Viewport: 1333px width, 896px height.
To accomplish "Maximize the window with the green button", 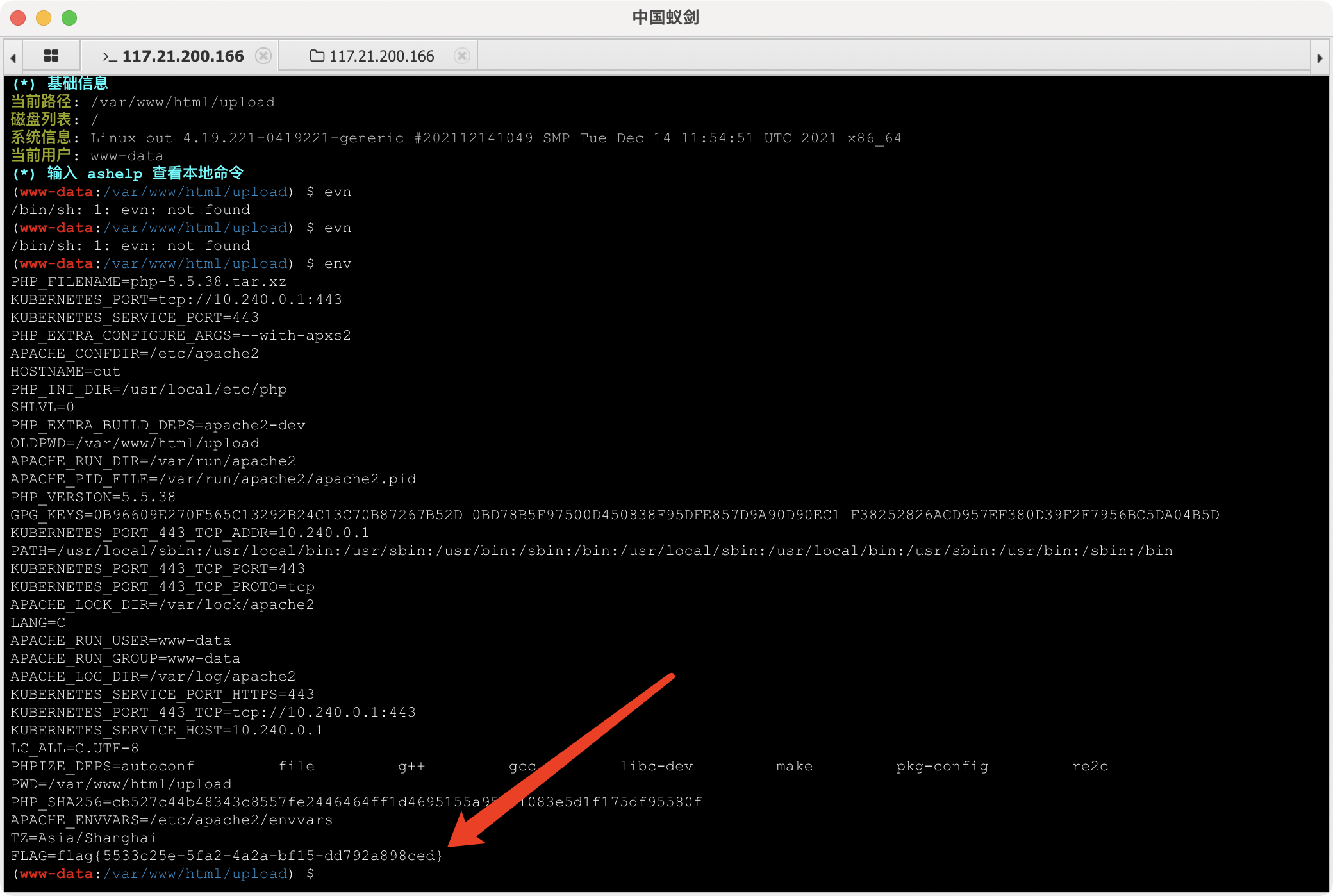I will pyautogui.click(x=69, y=18).
